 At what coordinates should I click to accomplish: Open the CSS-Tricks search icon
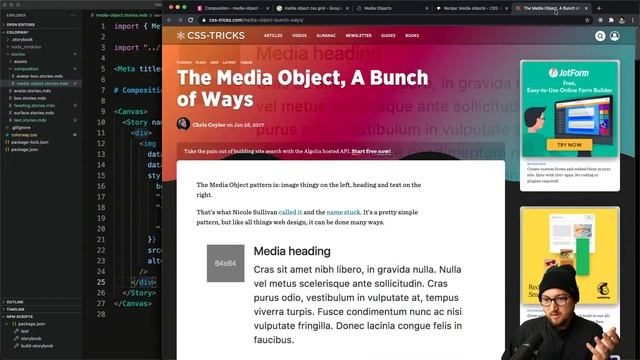[600, 36]
